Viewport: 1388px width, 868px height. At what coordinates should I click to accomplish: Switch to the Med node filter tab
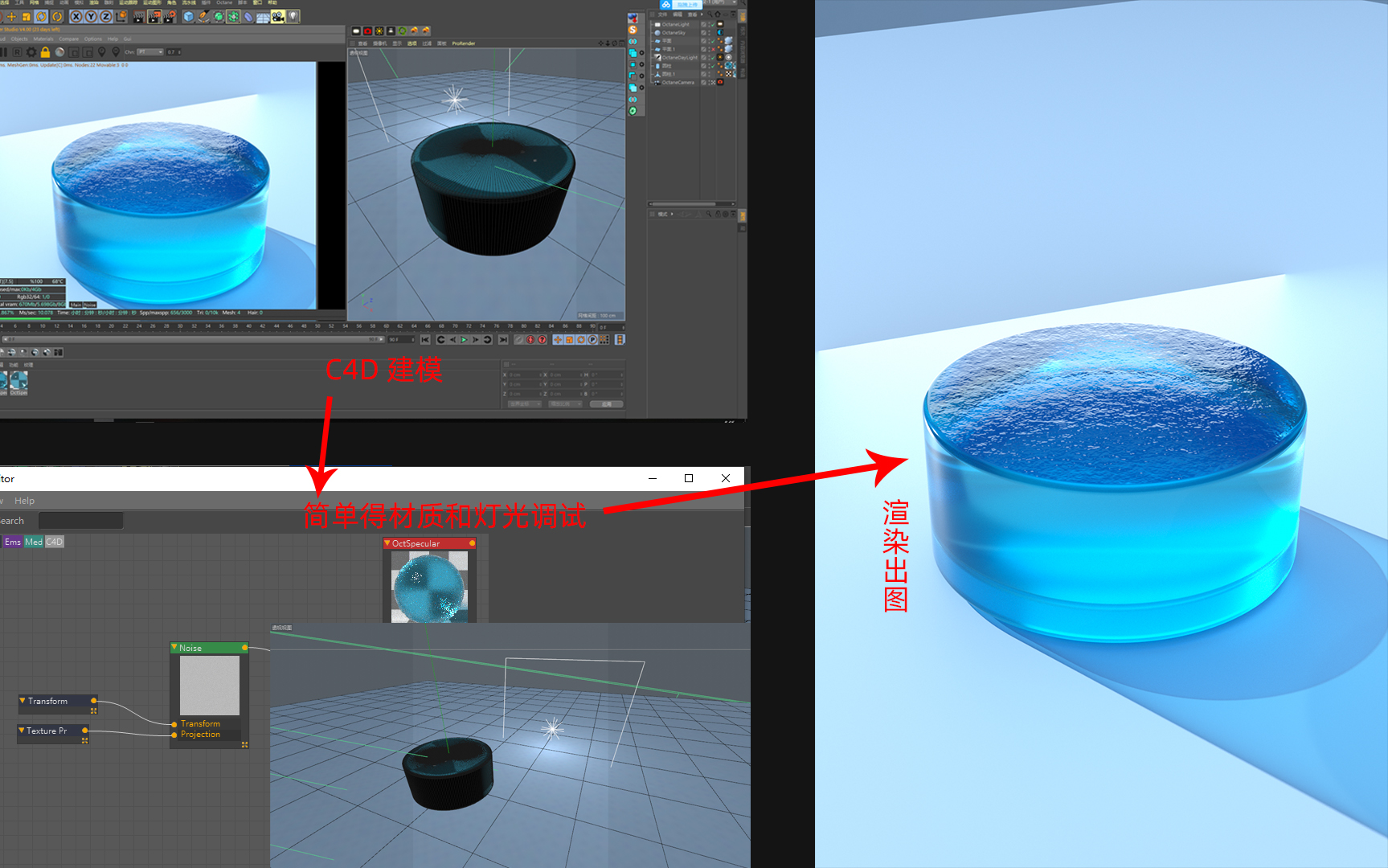pyautogui.click(x=34, y=542)
